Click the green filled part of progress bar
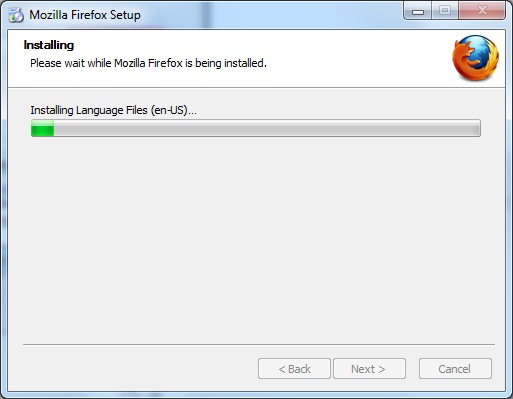Viewport: 513px width, 399px height. coord(43,128)
